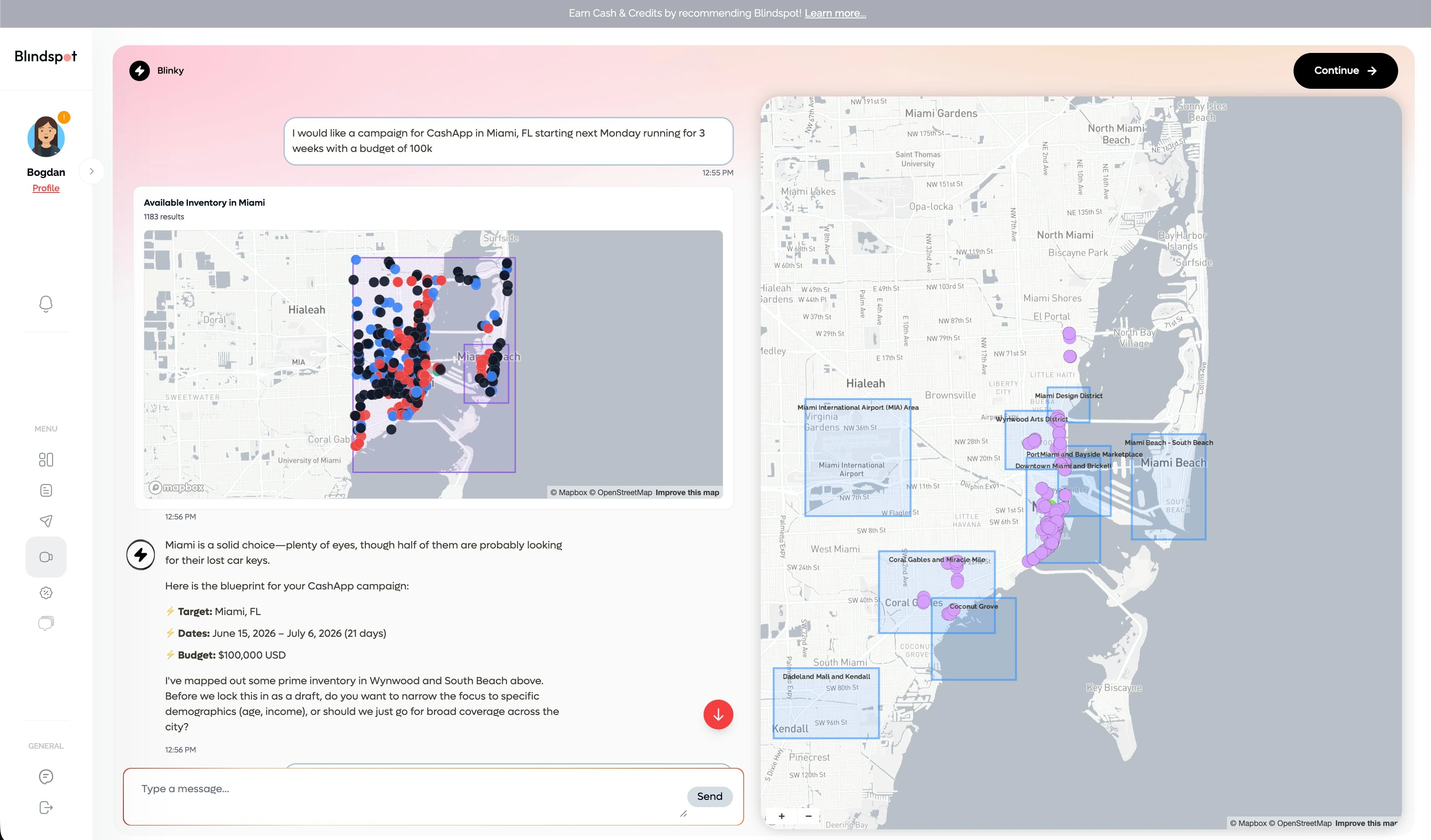
Task: Select the Wynwood Arts District zone label
Action: (x=1031, y=419)
